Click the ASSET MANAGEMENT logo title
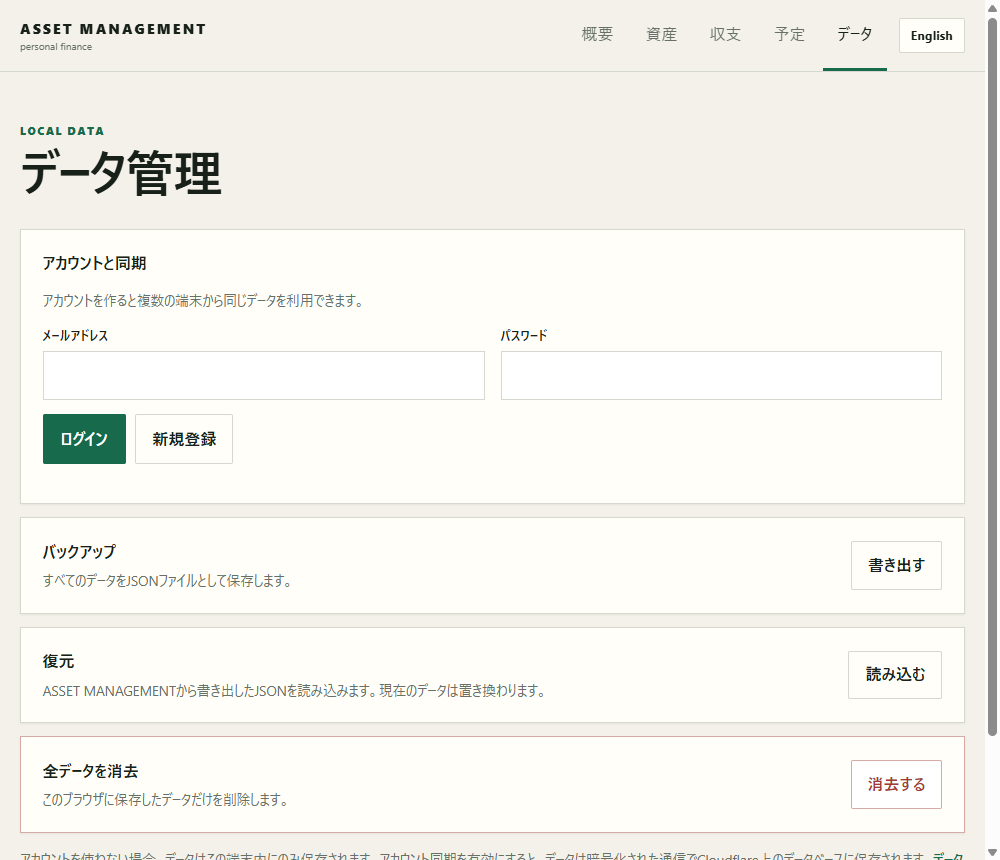Screen dimensions: 1000x860 tap(113, 29)
